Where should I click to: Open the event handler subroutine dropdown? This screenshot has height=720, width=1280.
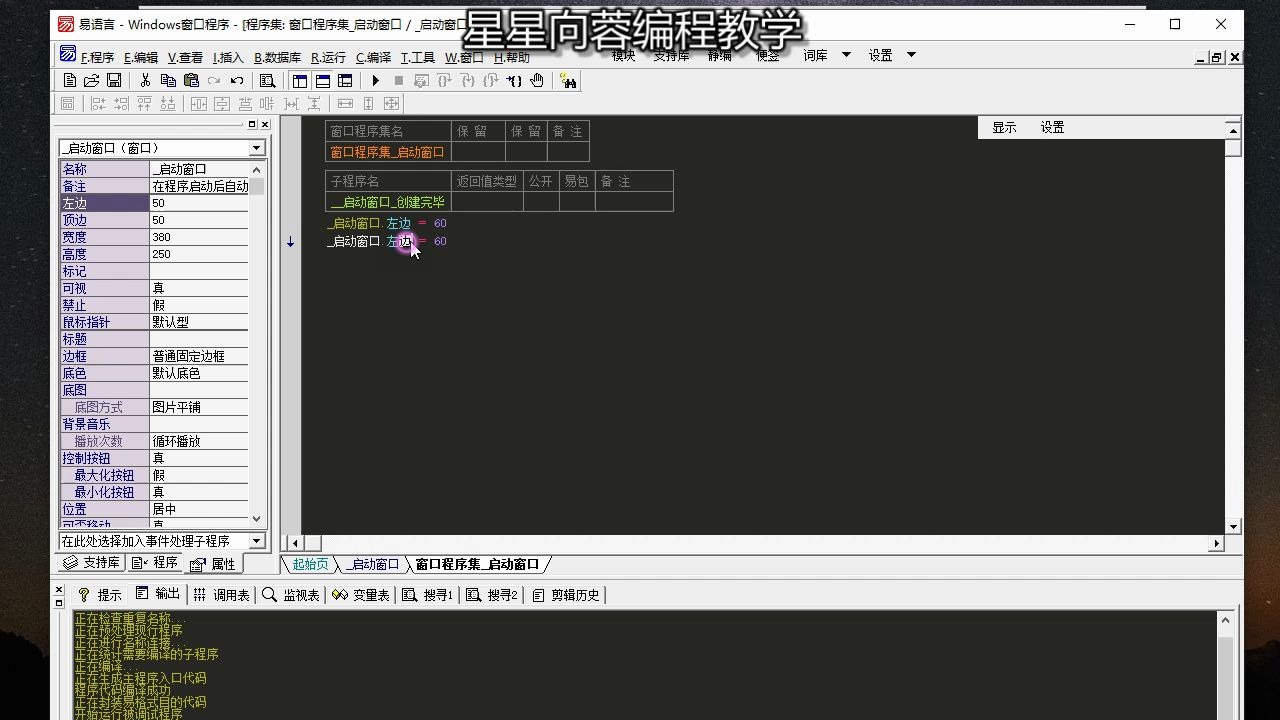[x=257, y=540]
